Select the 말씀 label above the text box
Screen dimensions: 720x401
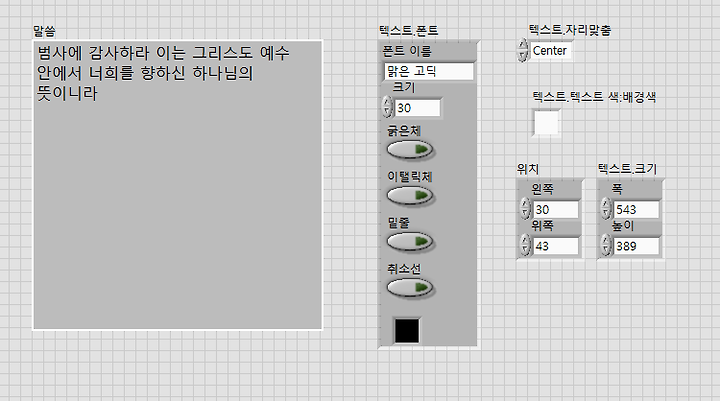[44, 31]
